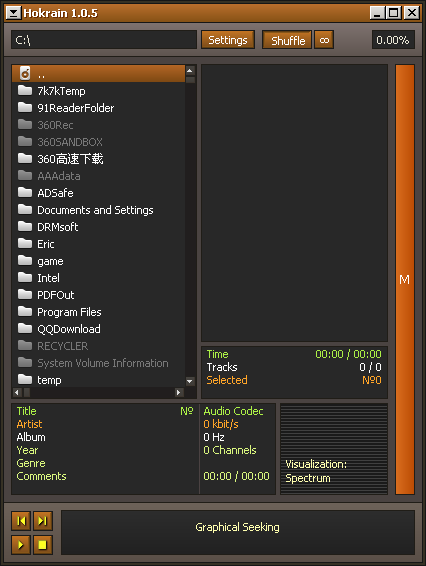Click the horizontal scroll right arrow
Image resolution: width=426 pixels, height=566 pixels.
(x=179, y=392)
